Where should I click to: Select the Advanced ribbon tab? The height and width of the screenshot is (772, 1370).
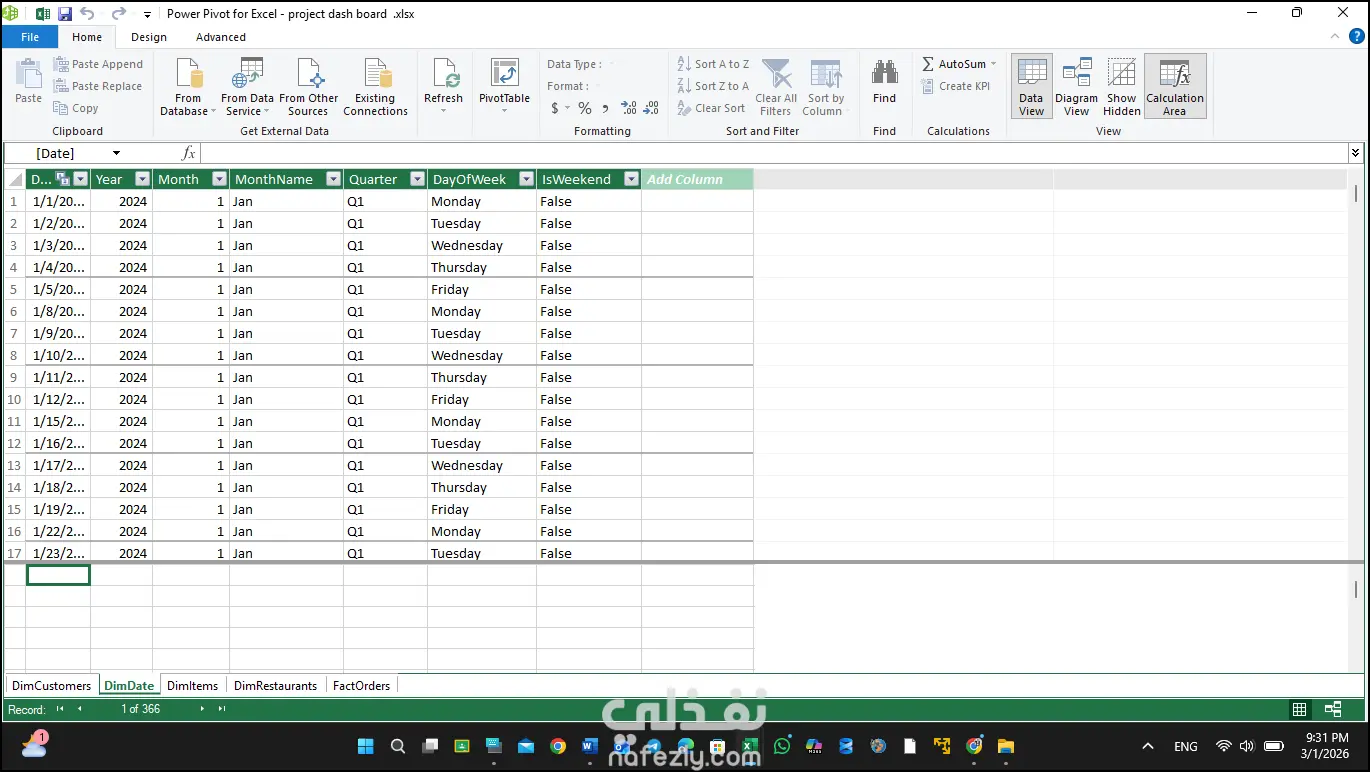221,37
